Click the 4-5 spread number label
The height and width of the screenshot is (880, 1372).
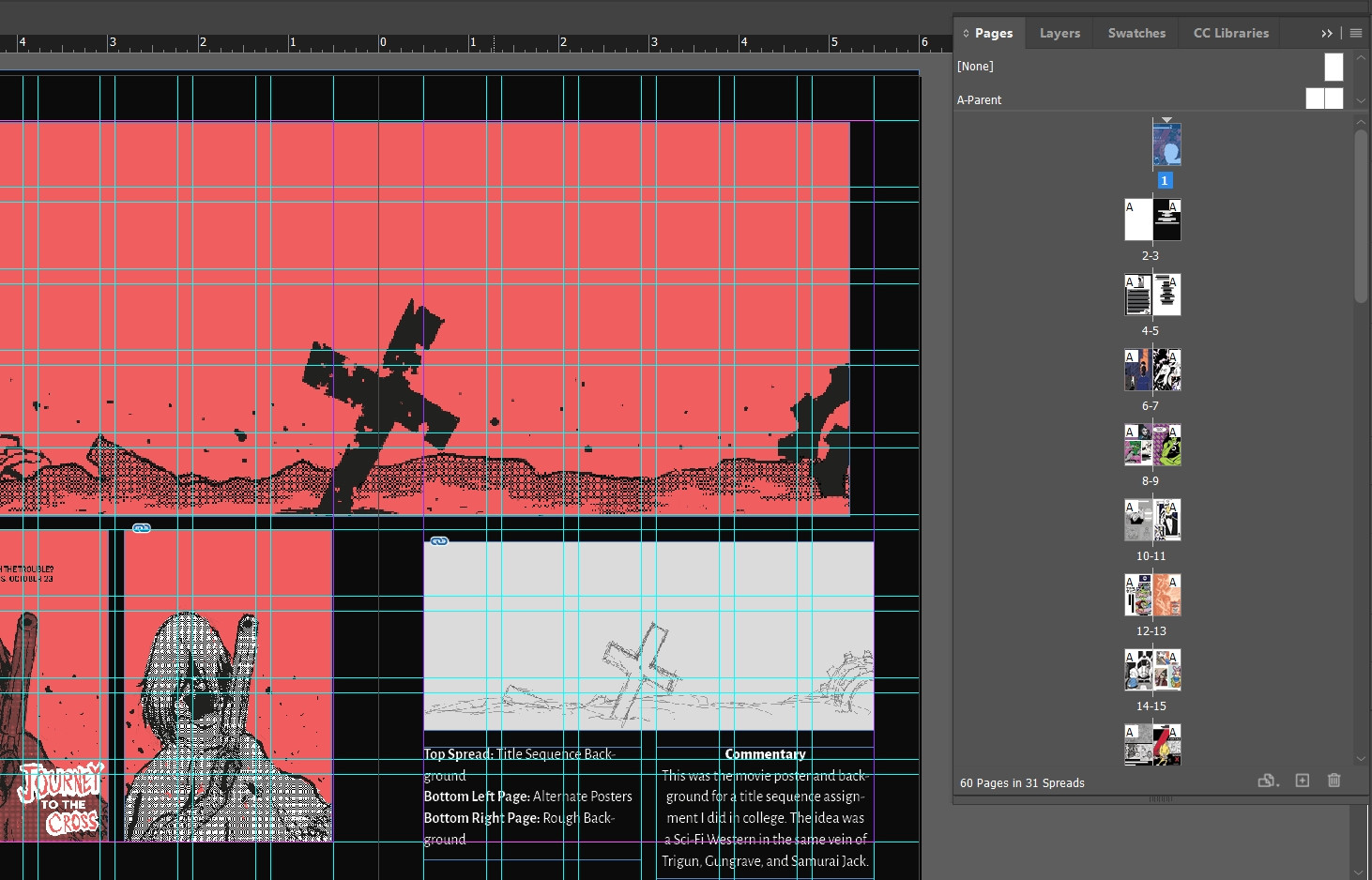pos(1151,331)
